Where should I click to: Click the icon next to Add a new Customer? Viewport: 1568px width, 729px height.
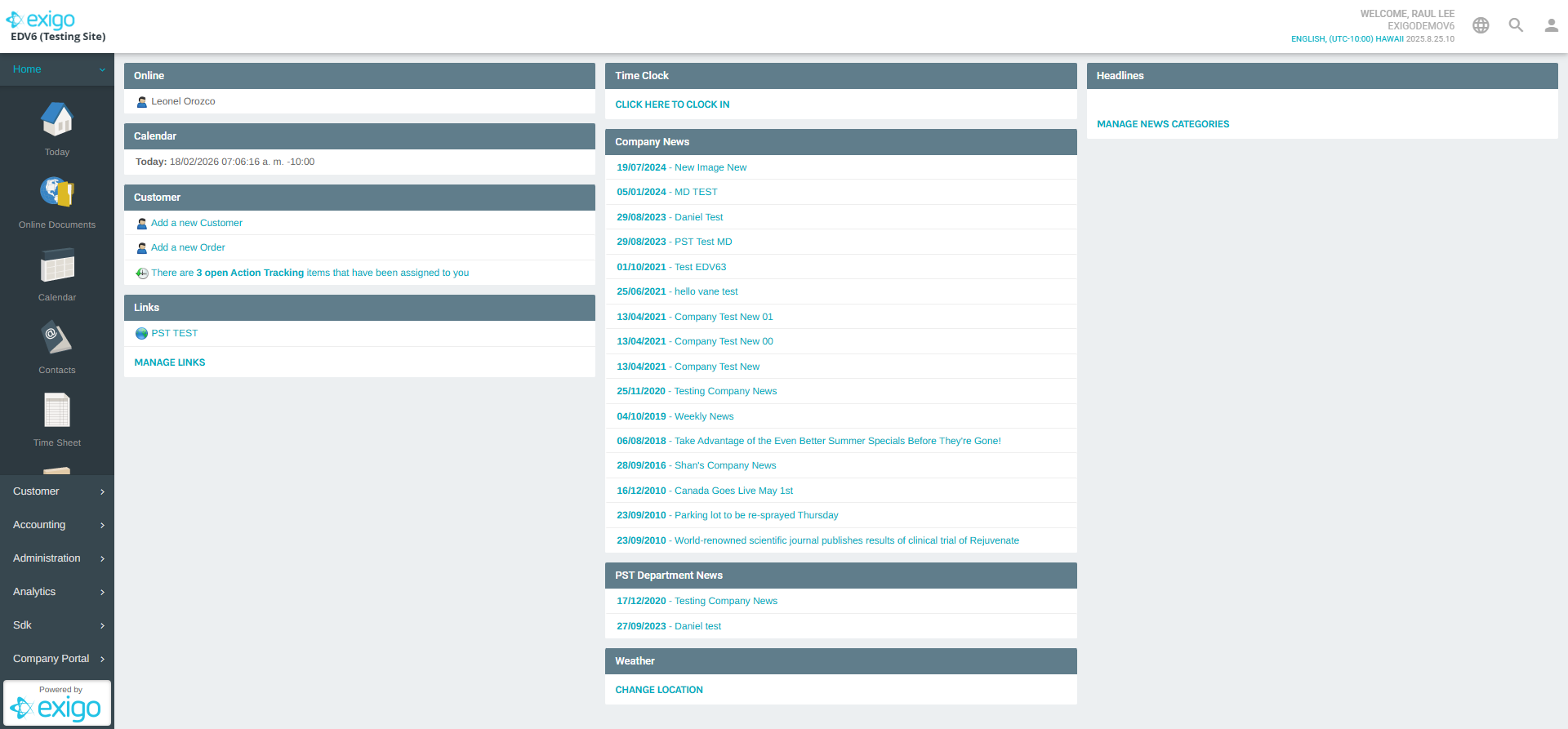[142, 224]
